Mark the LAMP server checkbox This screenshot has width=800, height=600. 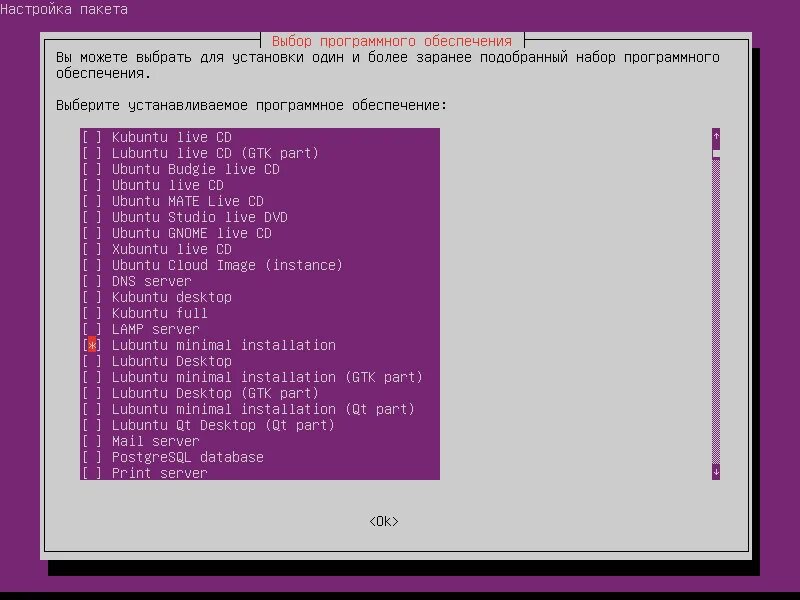pos(92,329)
